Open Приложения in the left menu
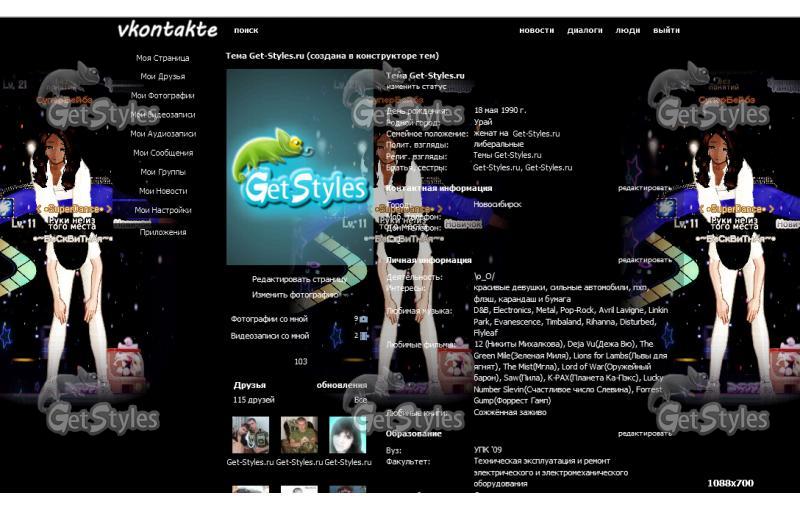 point(162,232)
